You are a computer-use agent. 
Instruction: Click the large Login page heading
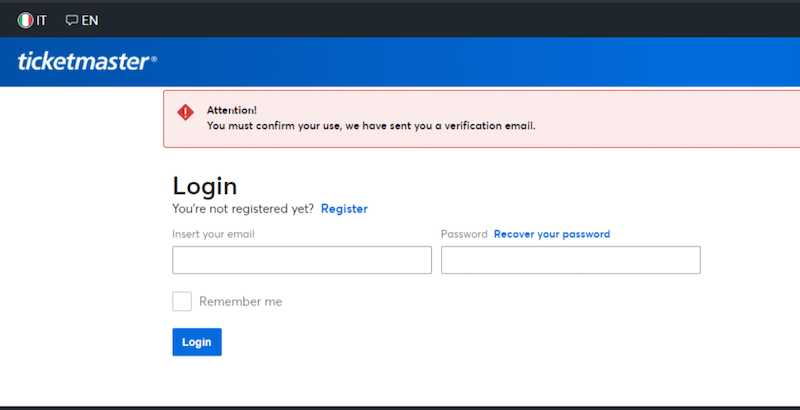(x=205, y=186)
